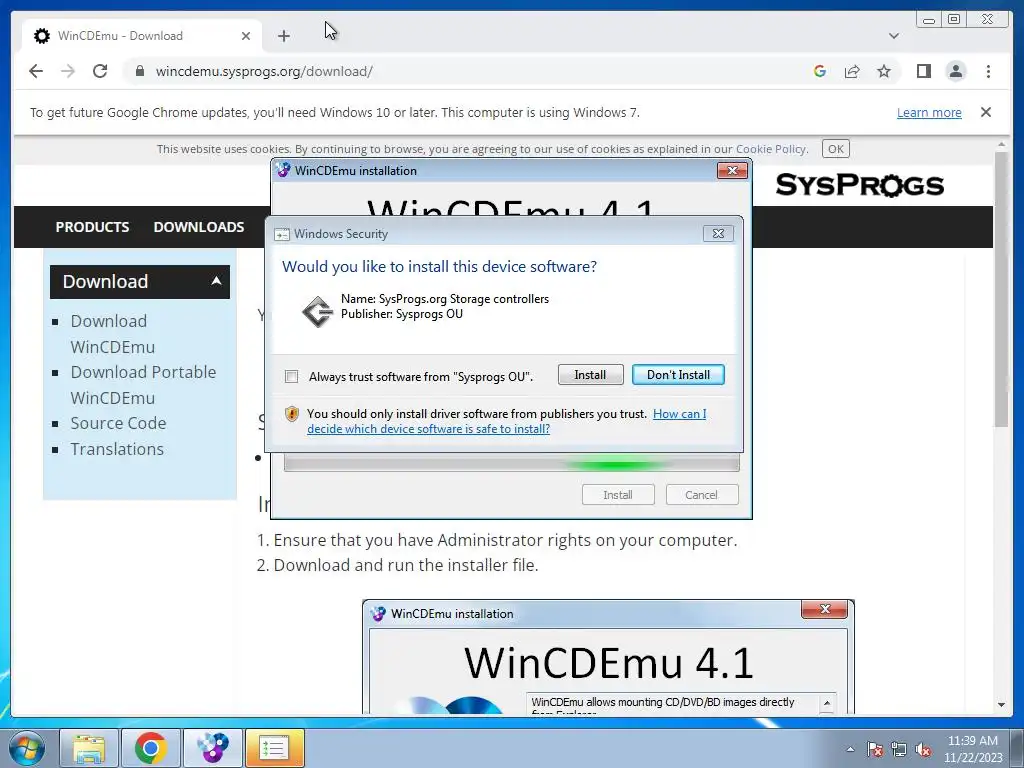1024x768 pixels.
Task: Click the site padlock icon in address bar
Action: coord(139,71)
